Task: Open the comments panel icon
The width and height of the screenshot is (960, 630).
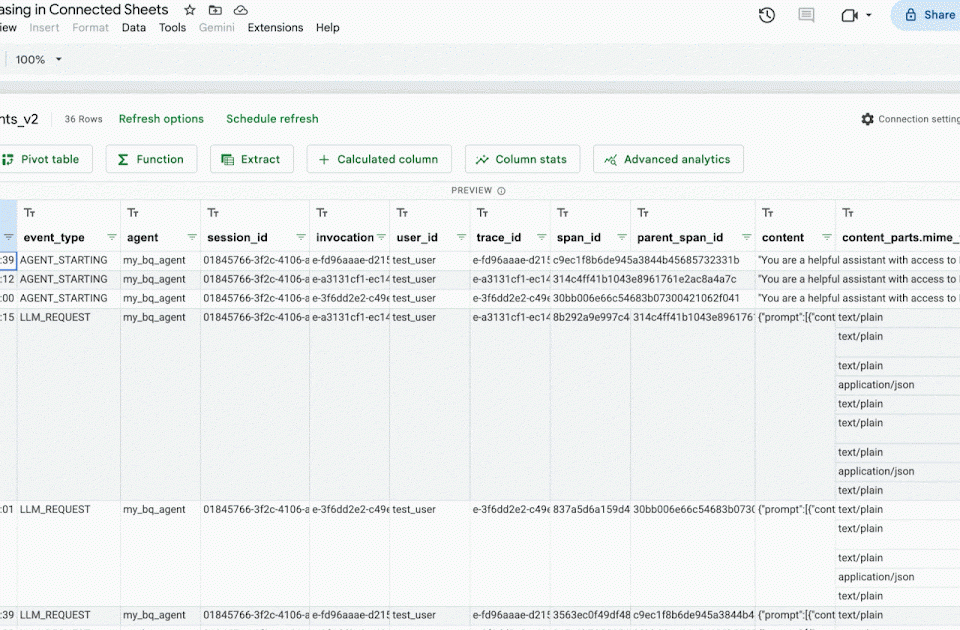Action: [x=806, y=15]
